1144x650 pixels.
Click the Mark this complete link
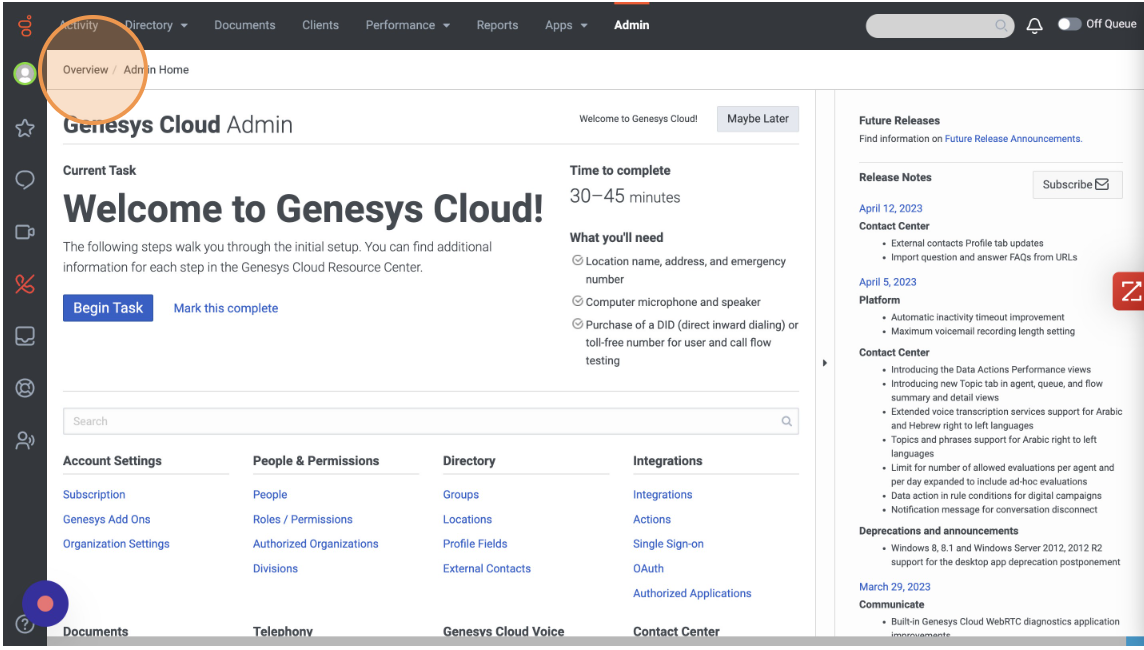click(x=226, y=308)
